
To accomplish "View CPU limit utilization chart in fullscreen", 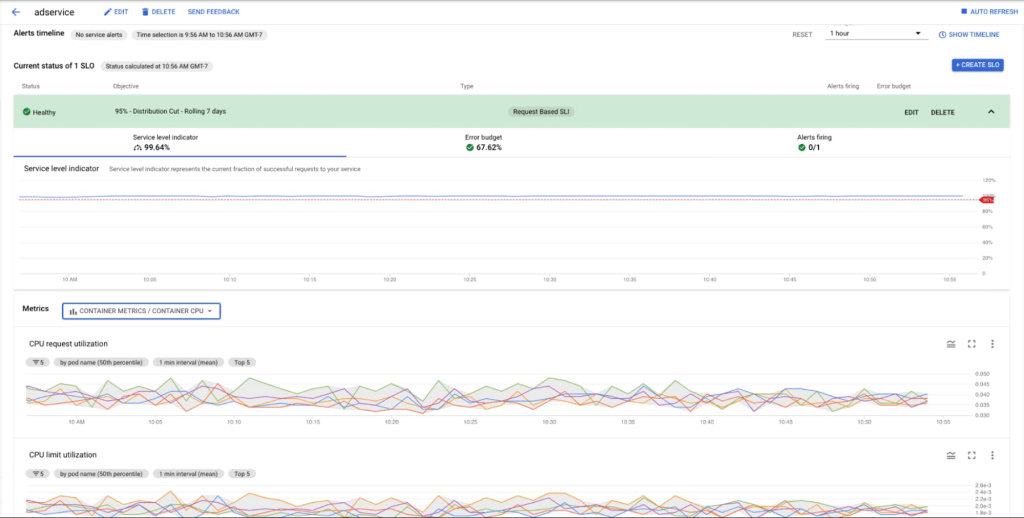I will coord(971,455).
